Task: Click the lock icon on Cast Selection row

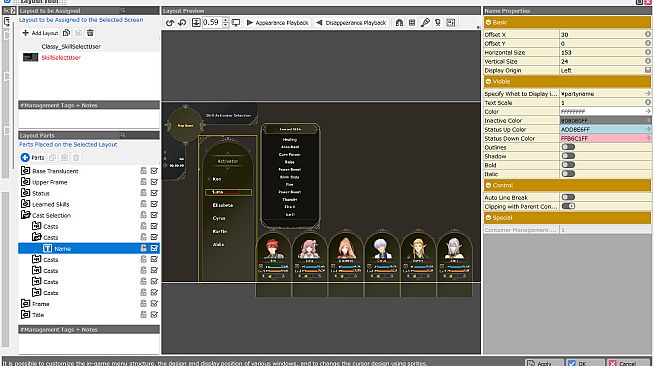Action: [x=143, y=215]
